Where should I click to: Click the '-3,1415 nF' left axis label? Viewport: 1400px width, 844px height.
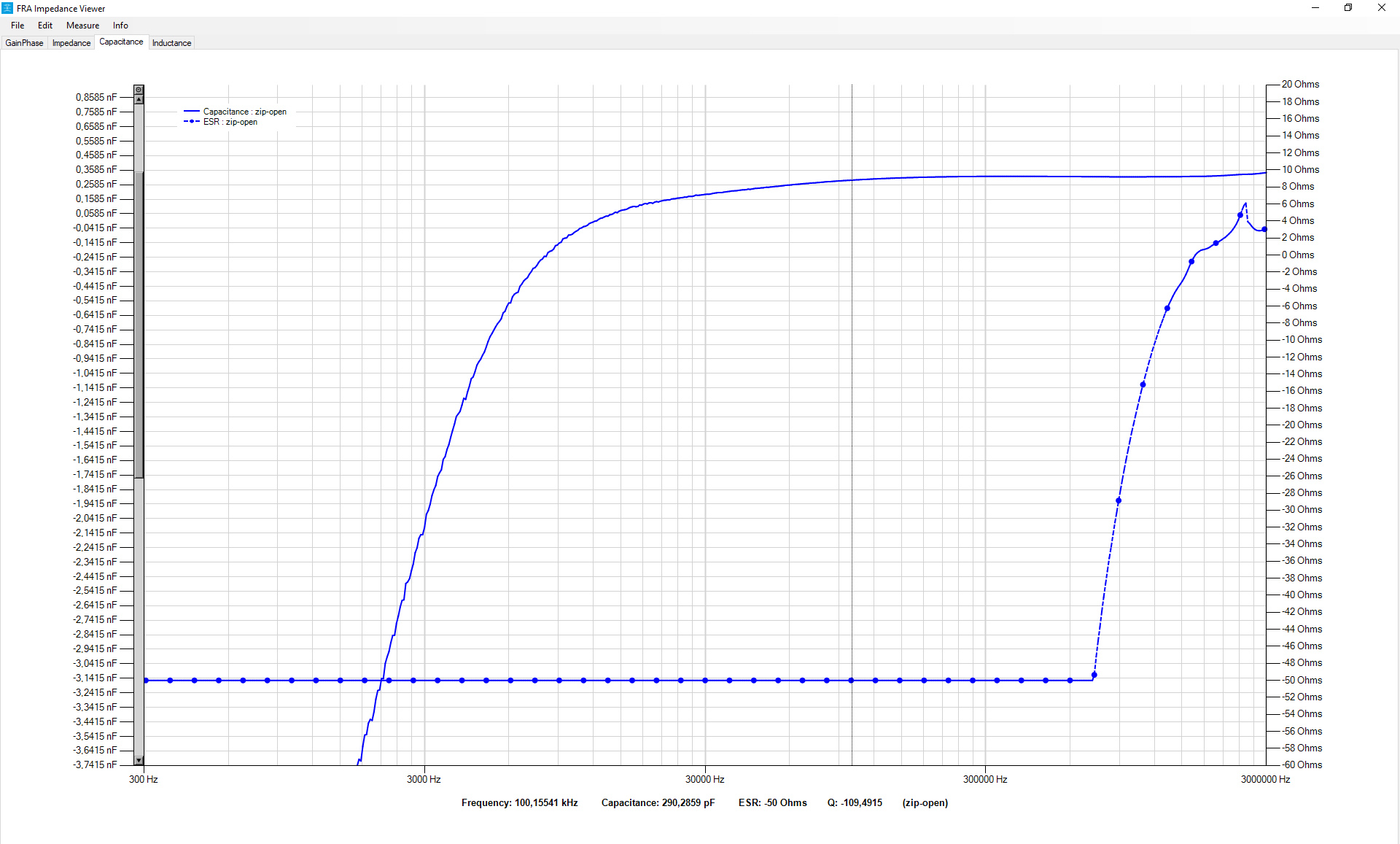pos(95,678)
